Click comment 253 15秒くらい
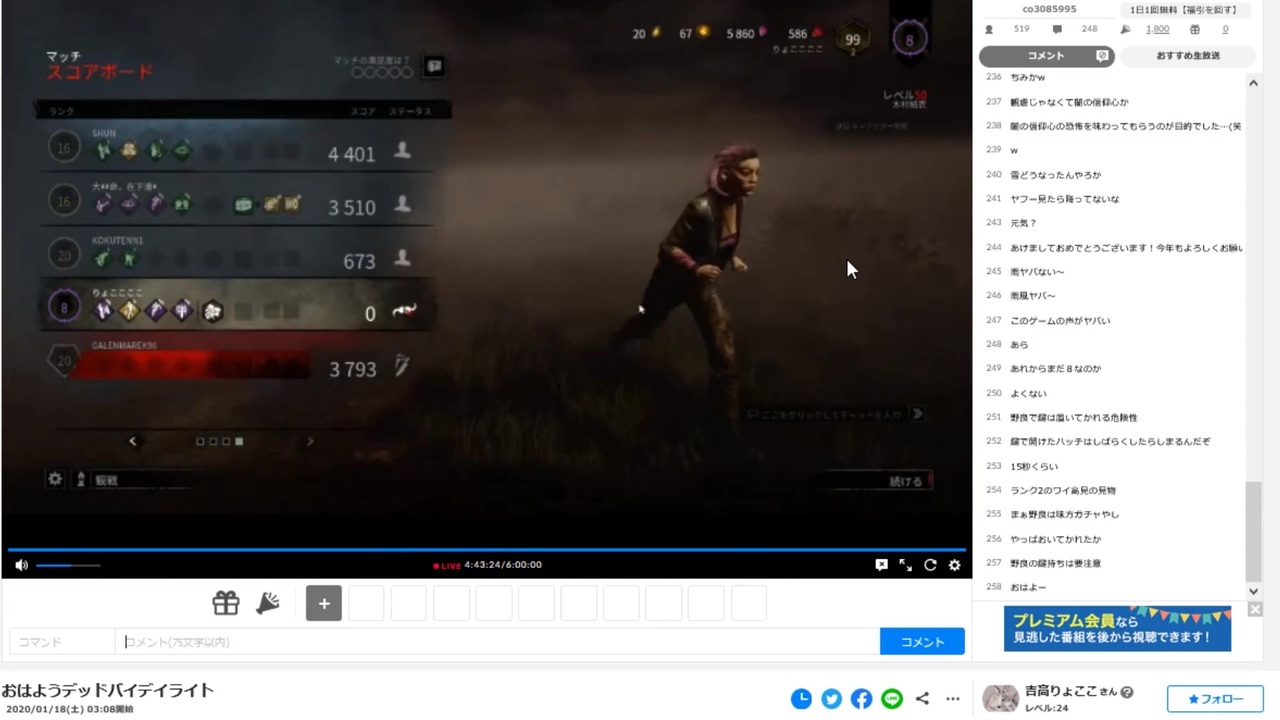 pos(1034,466)
